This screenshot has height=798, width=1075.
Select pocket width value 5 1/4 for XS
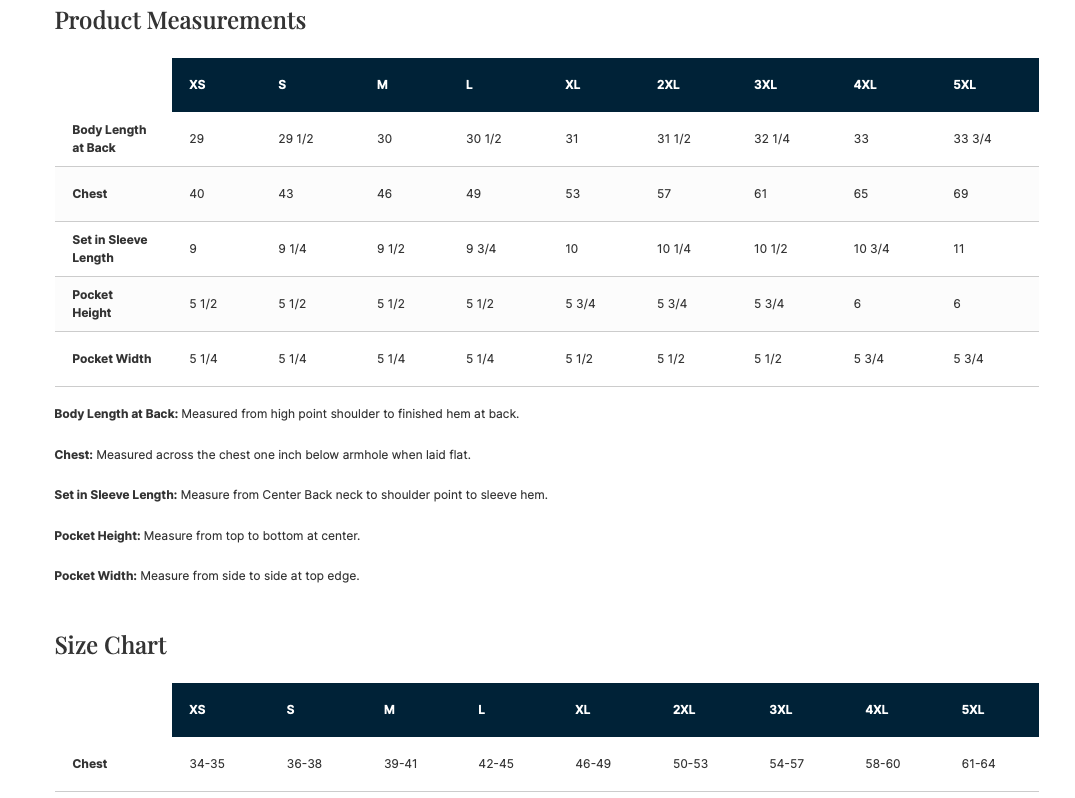click(x=203, y=359)
